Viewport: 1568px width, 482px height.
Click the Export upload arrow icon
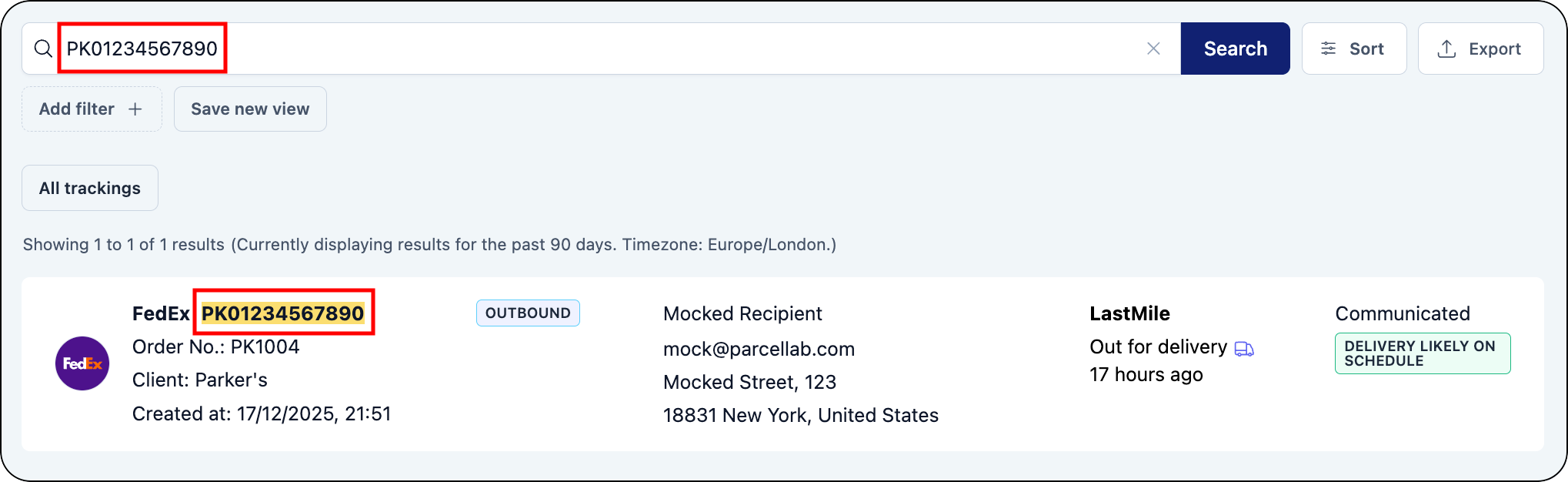pos(1446,49)
